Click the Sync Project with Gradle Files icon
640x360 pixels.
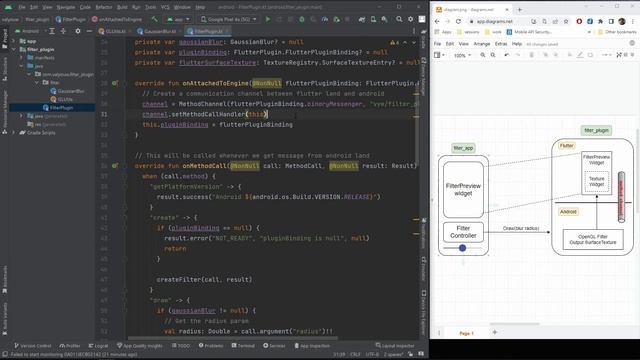click(x=362, y=19)
